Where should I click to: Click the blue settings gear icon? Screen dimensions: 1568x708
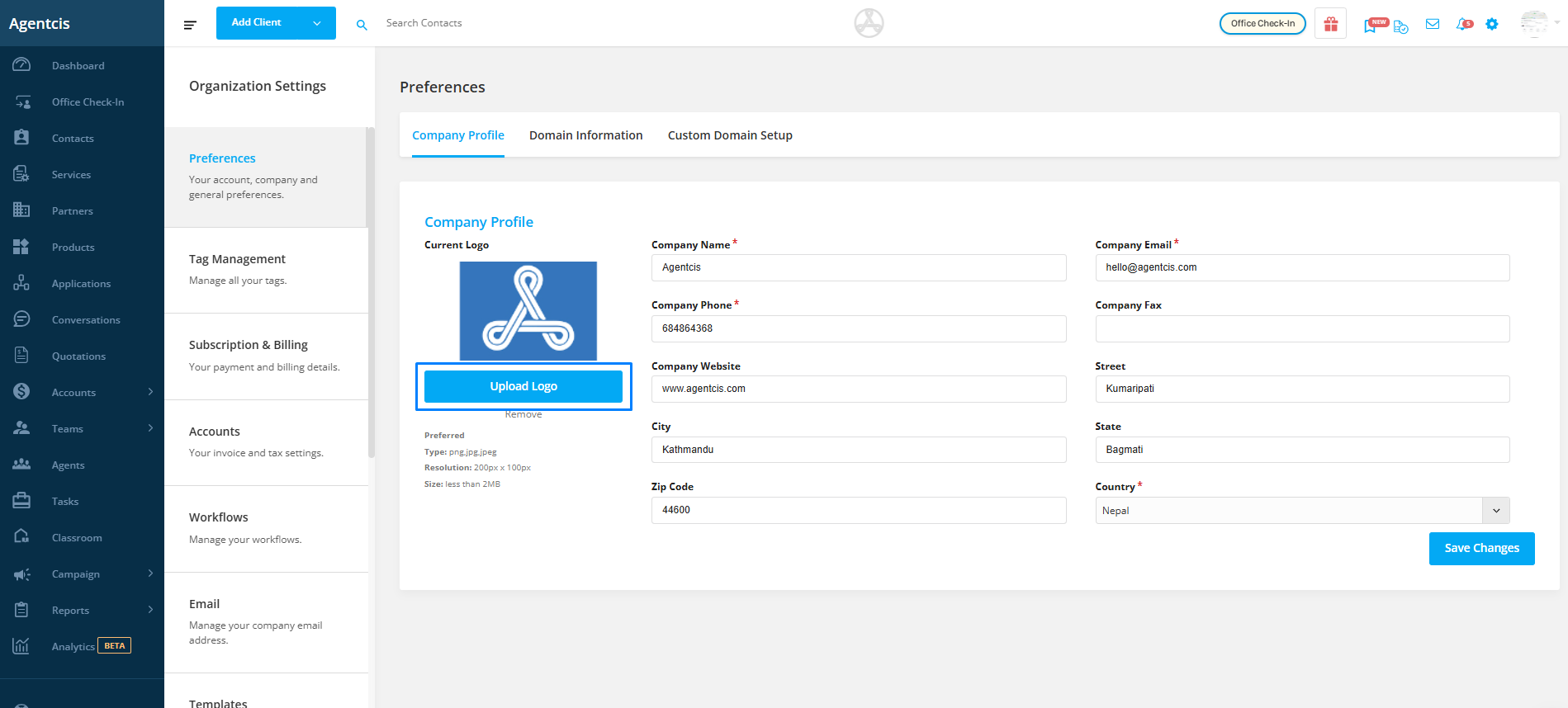point(1492,24)
